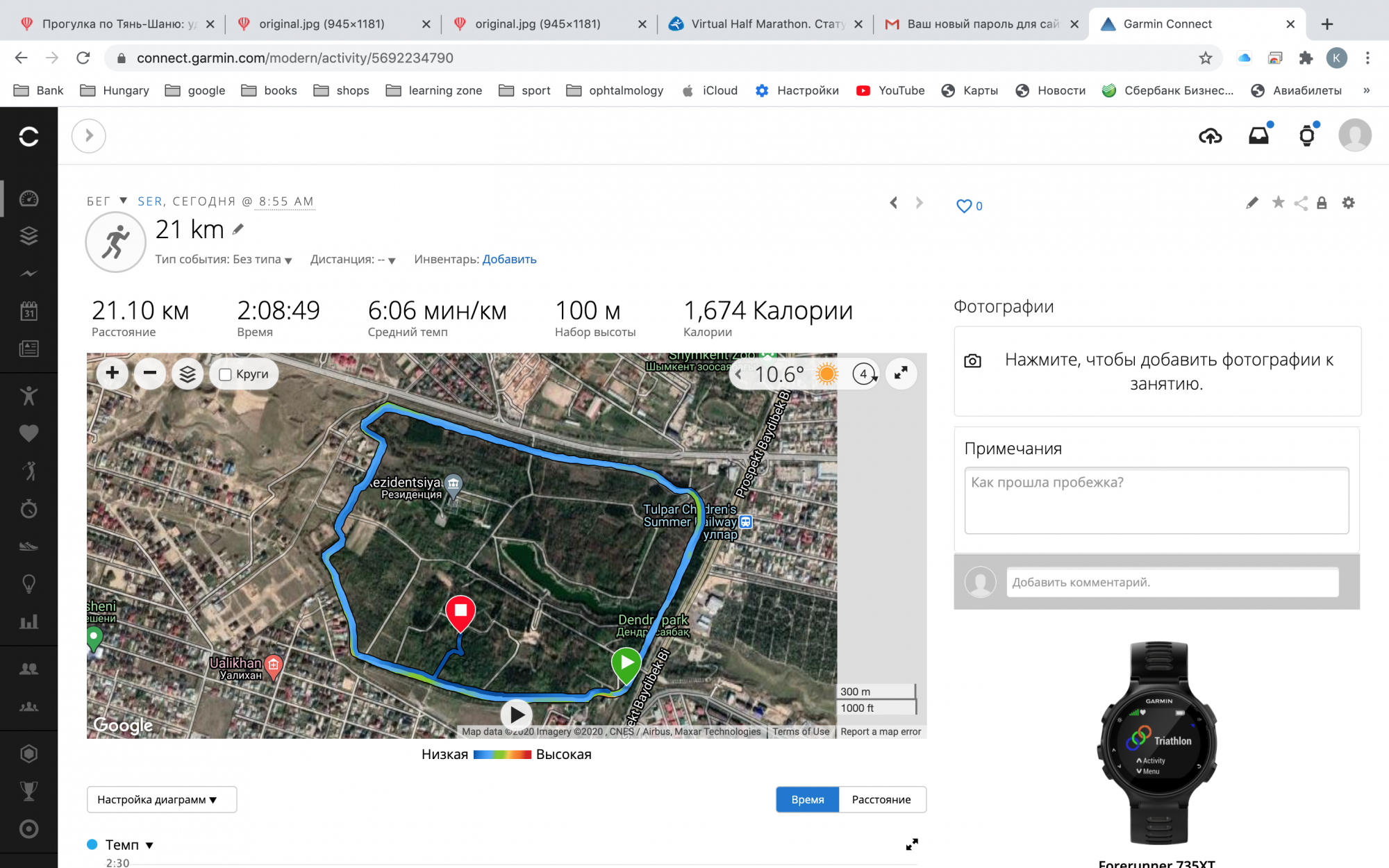Click the heart like icon

pyautogui.click(x=963, y=206)
